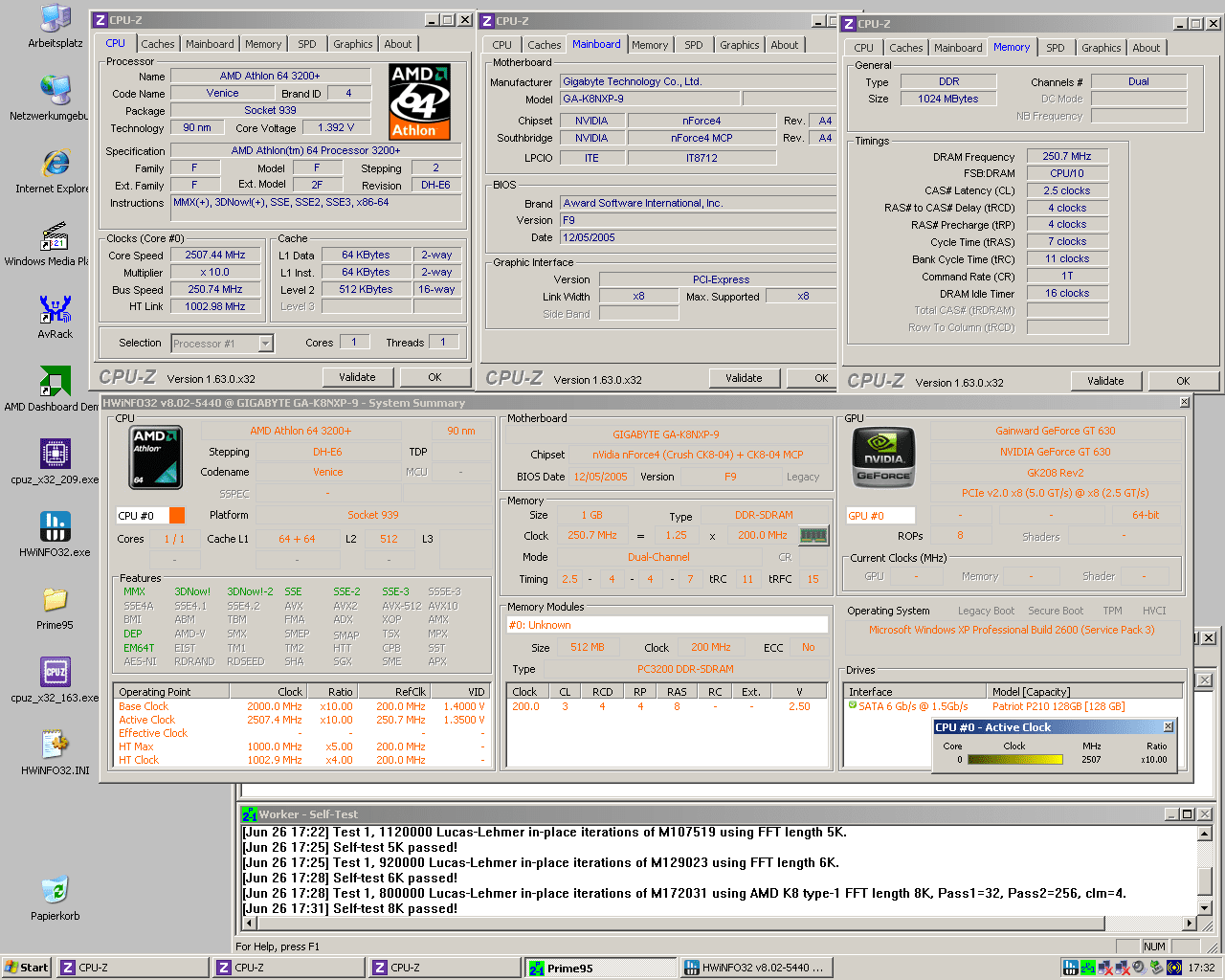Click the yellow clock bar in CPU #0 Active Clock
This screenshot has height=980, width=1225.
[x=1014, y=760]
